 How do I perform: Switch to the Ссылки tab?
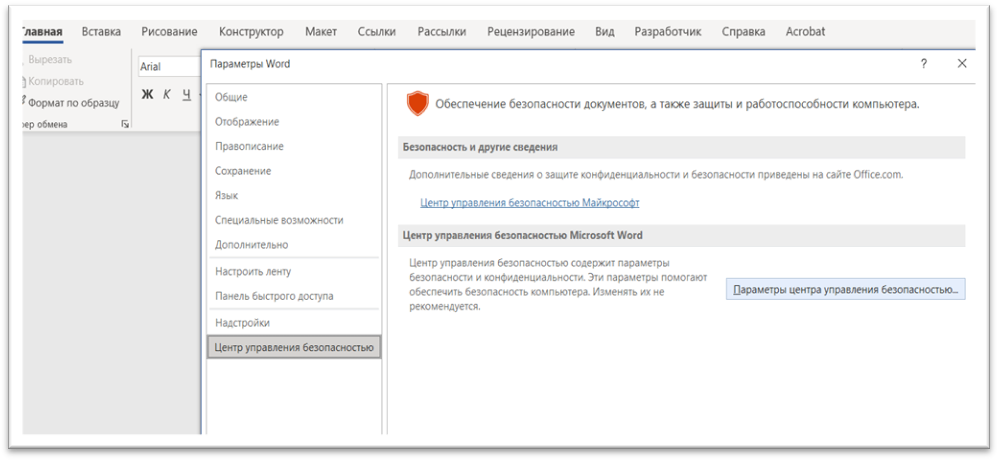377,31
